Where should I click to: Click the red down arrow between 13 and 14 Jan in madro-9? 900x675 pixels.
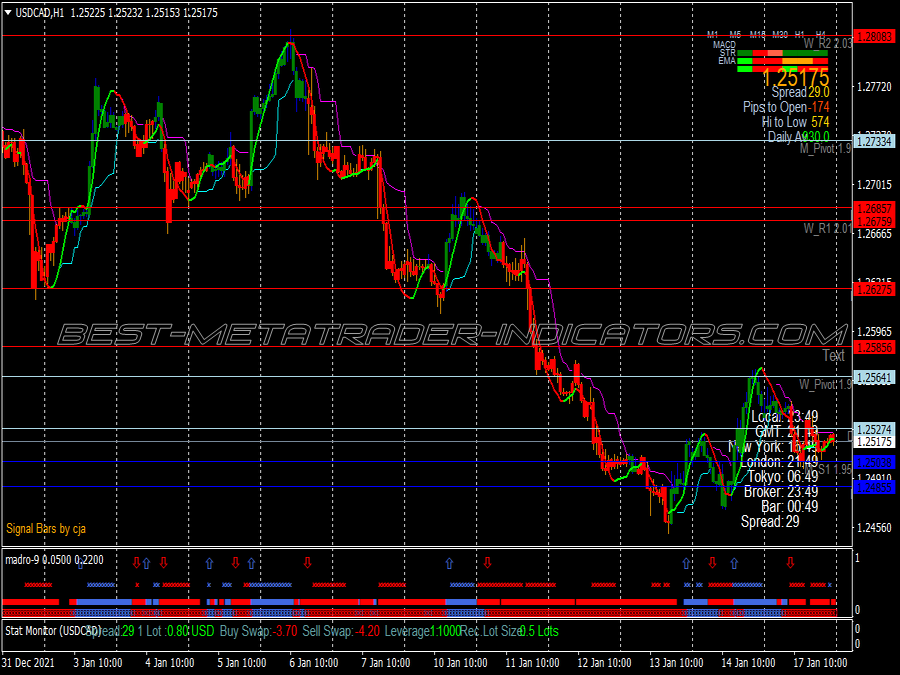(712, 562)
